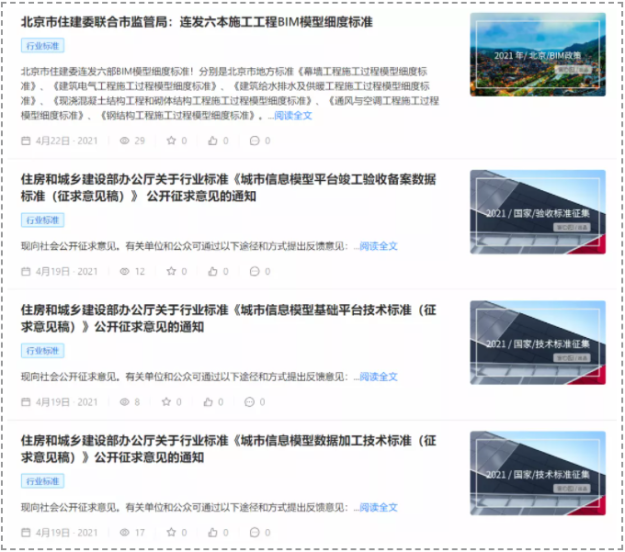Star the 竣工验收备案数据标准 article
Image resolution: width=625 pixels, height=552 pixels.
click(170, 271)
